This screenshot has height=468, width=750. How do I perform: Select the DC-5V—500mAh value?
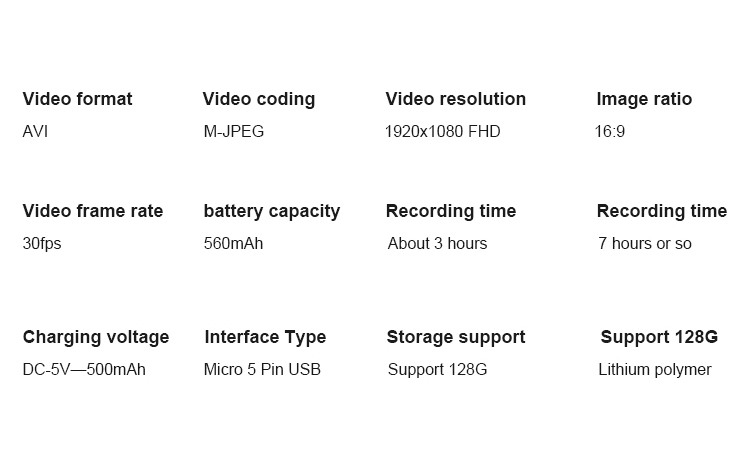coord(84,370)
